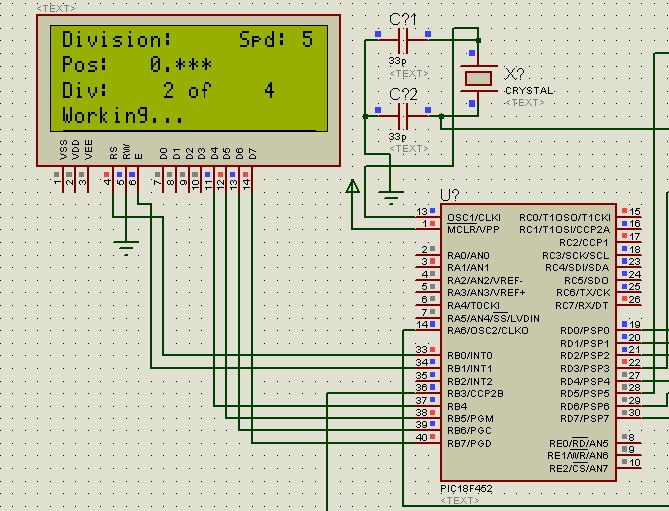Click the U? reference label
Viewport: 669px width, 511px height.
(x=452, y=194)
